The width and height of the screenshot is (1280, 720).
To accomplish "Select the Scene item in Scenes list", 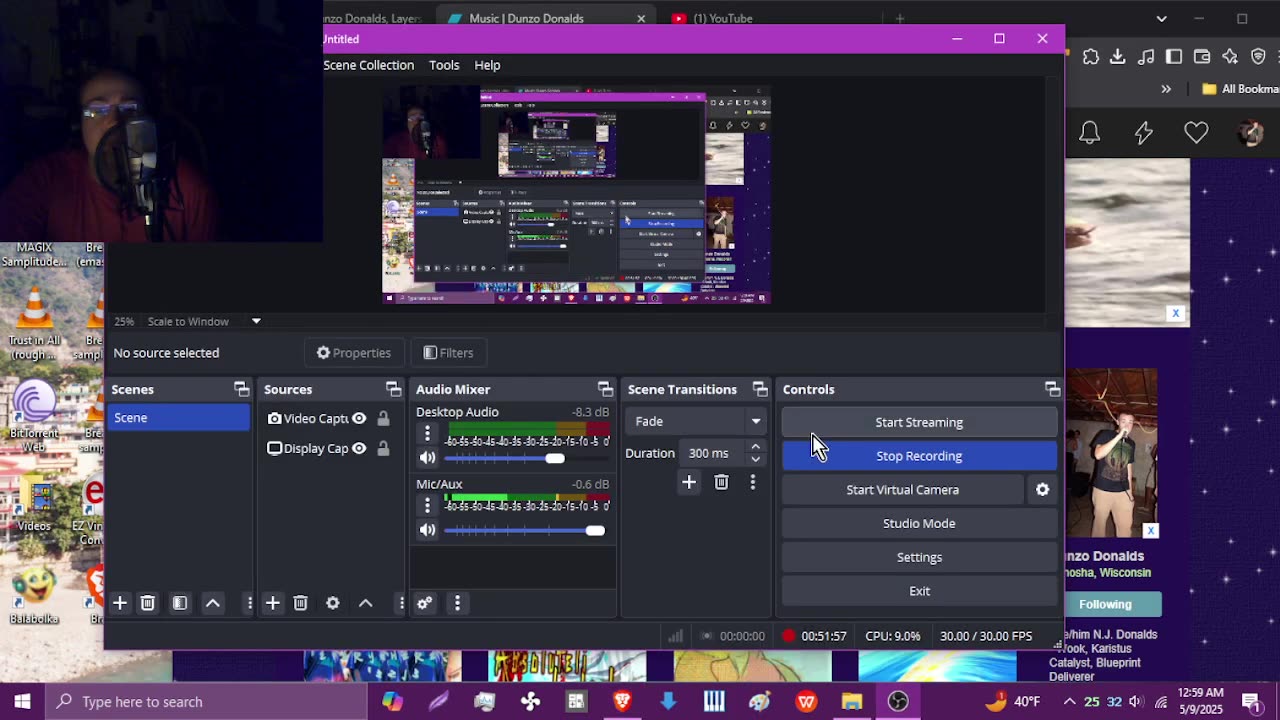I will click(178, 418).
